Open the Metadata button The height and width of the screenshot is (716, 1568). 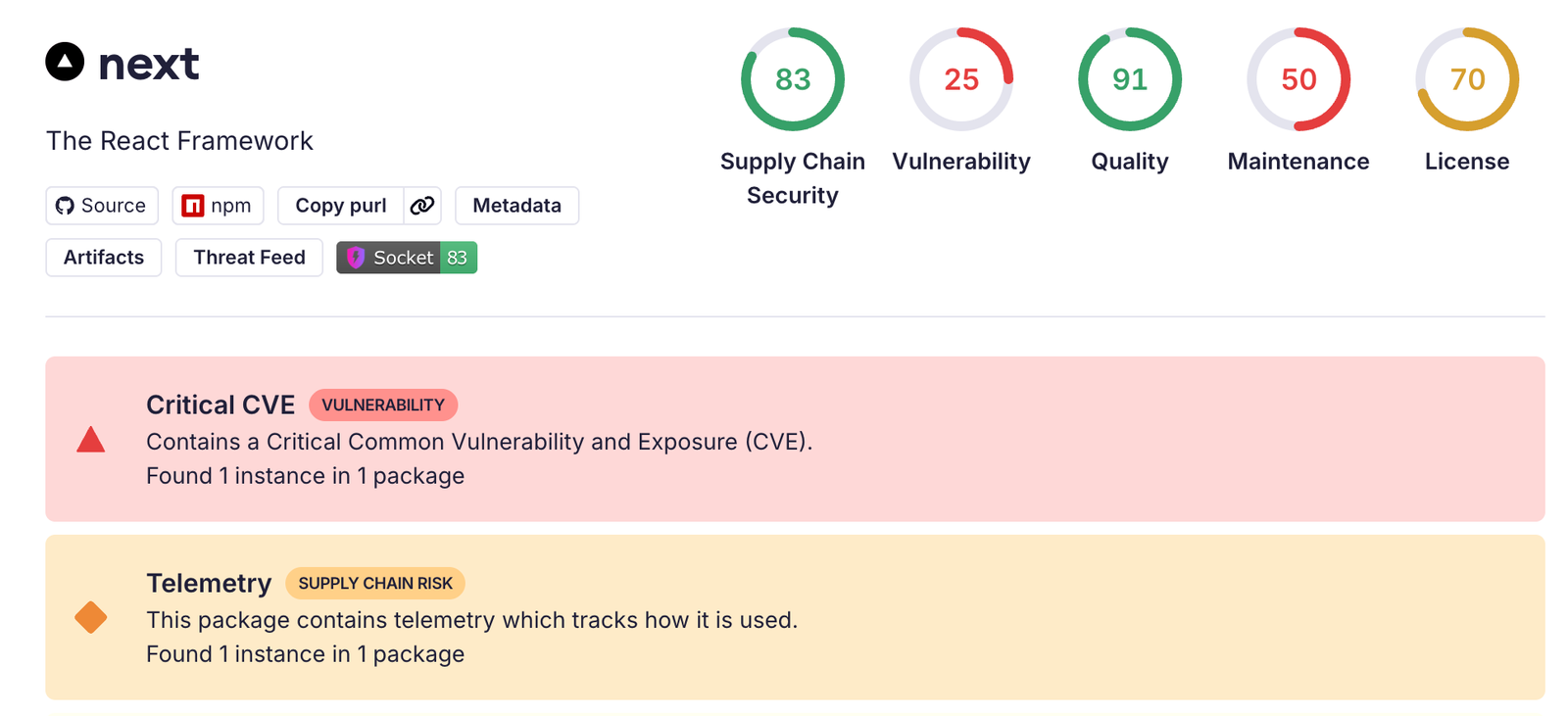[517, 206]
